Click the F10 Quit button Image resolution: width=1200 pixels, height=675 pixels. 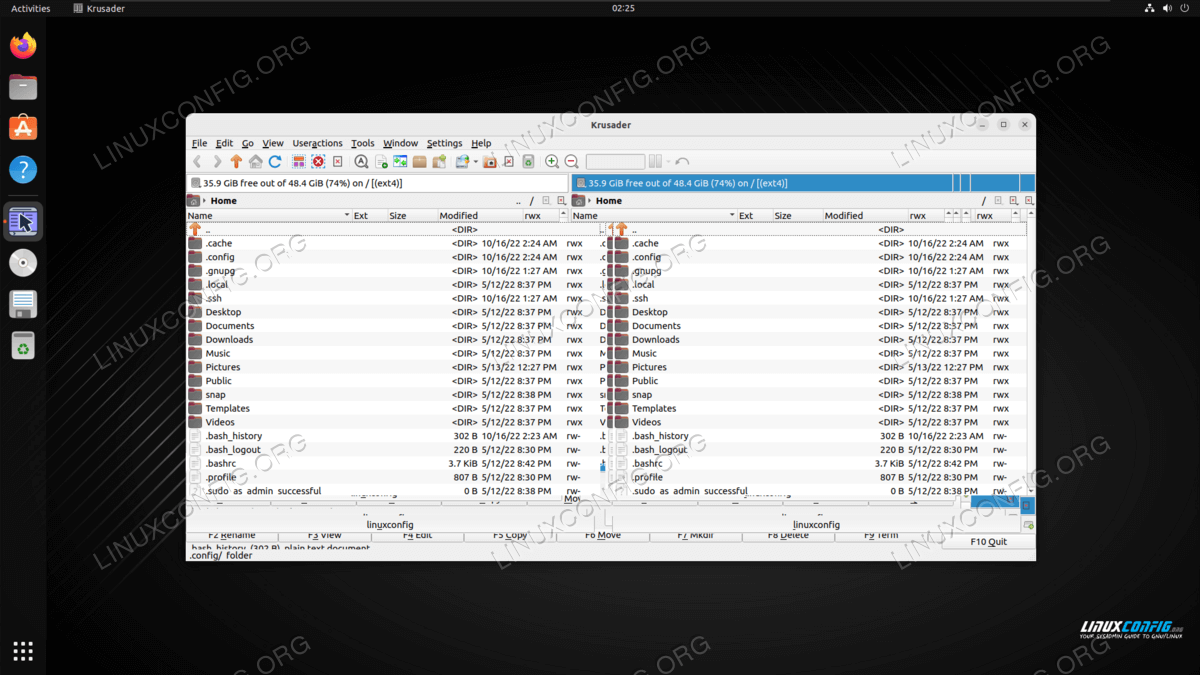(988, 541)
